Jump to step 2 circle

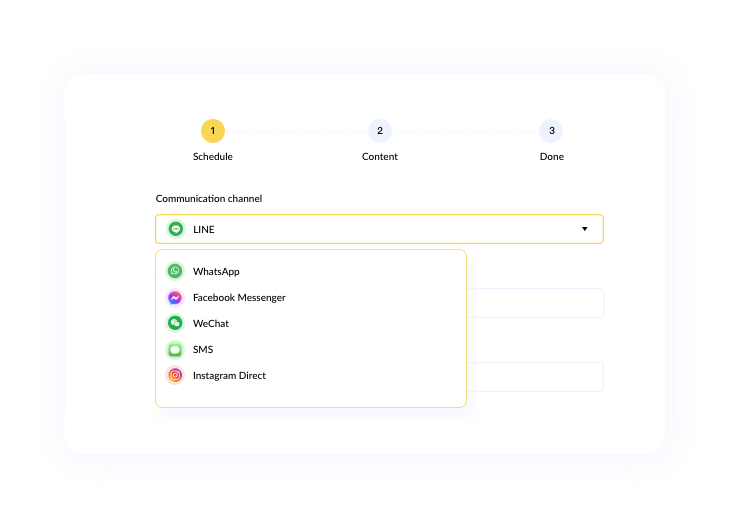tap(380, 131)
